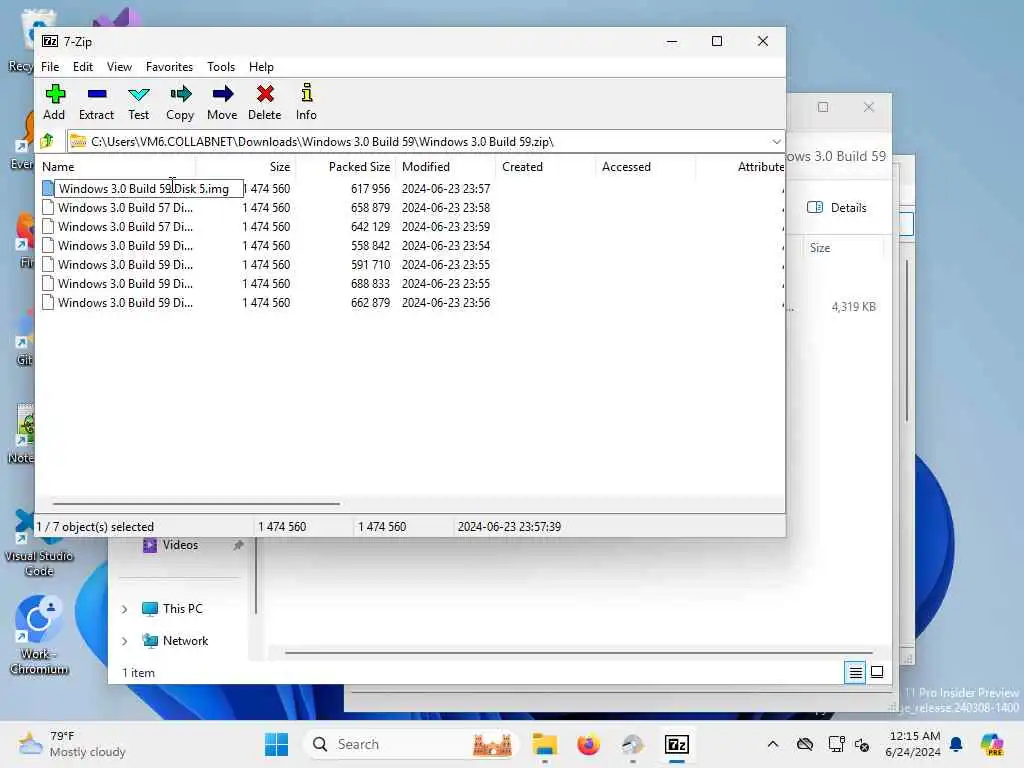Open the Windows Start menu
This screenshot has height=768, width=1024.
[x=276, y=744]
